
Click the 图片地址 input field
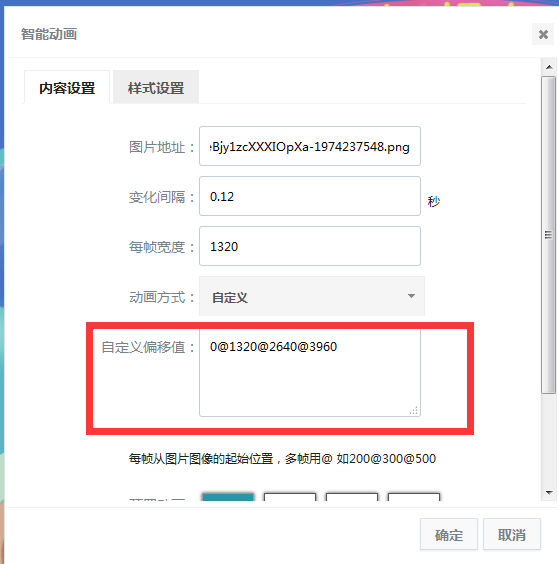pyautogui.click(x=310, y=146)
